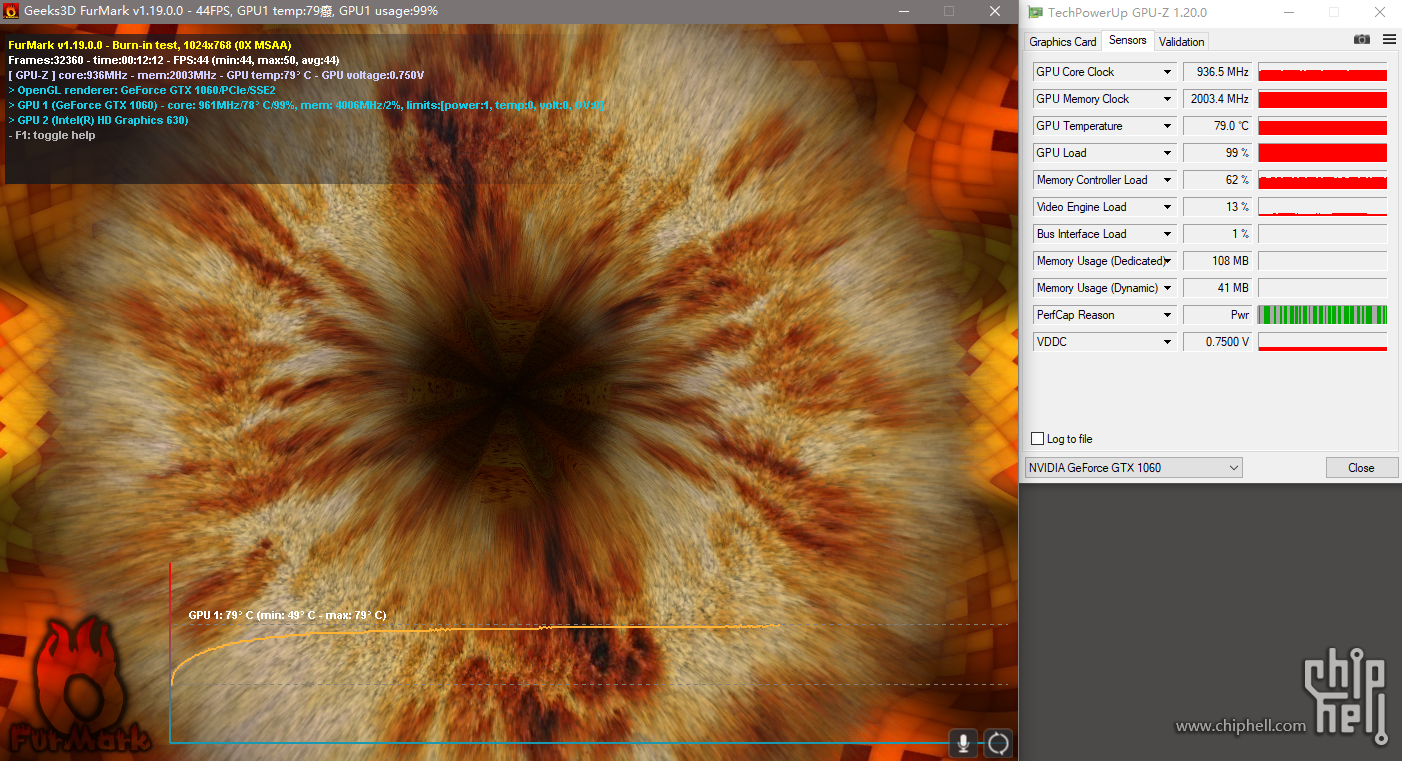Click the OpenGL renderer line in FurMark overlay

142,90
